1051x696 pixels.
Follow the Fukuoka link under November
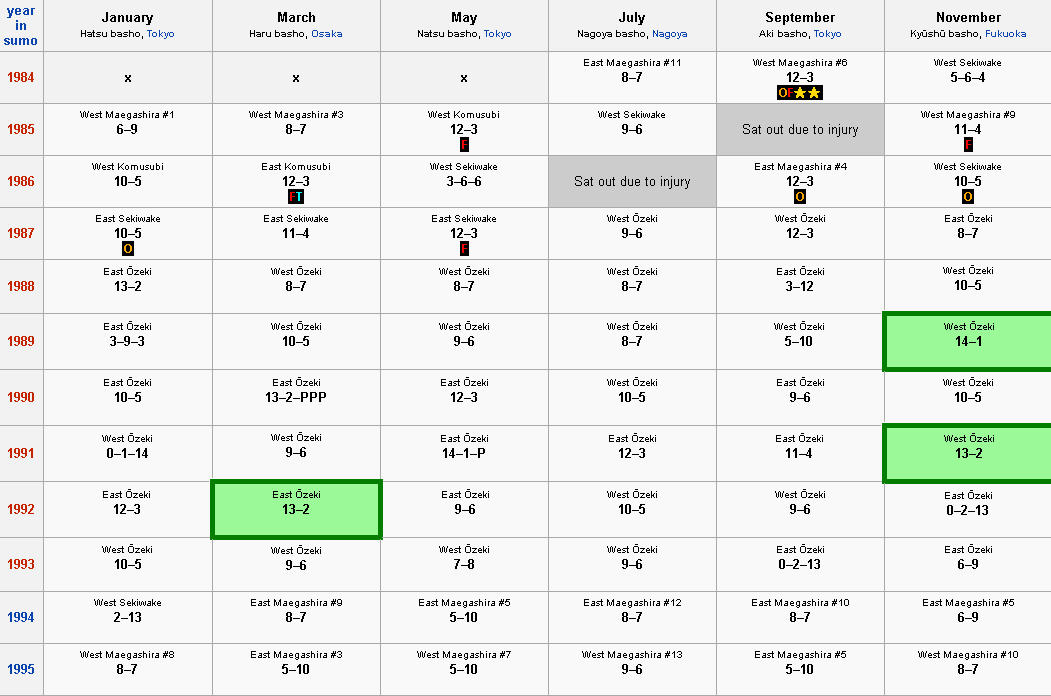(1005, 34)
